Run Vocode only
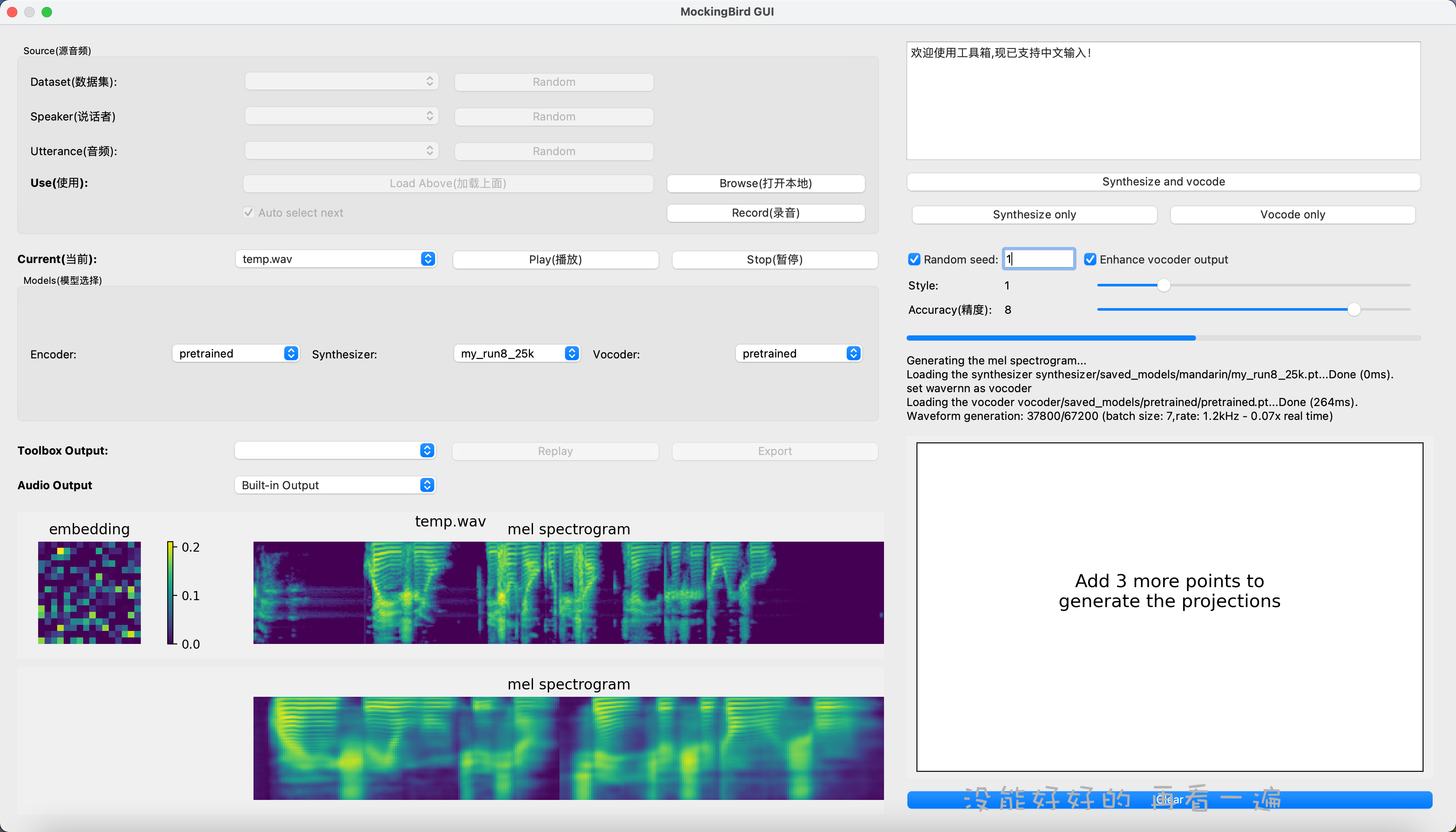This screenshot has width=1456, height=832. coord(1293,214)
